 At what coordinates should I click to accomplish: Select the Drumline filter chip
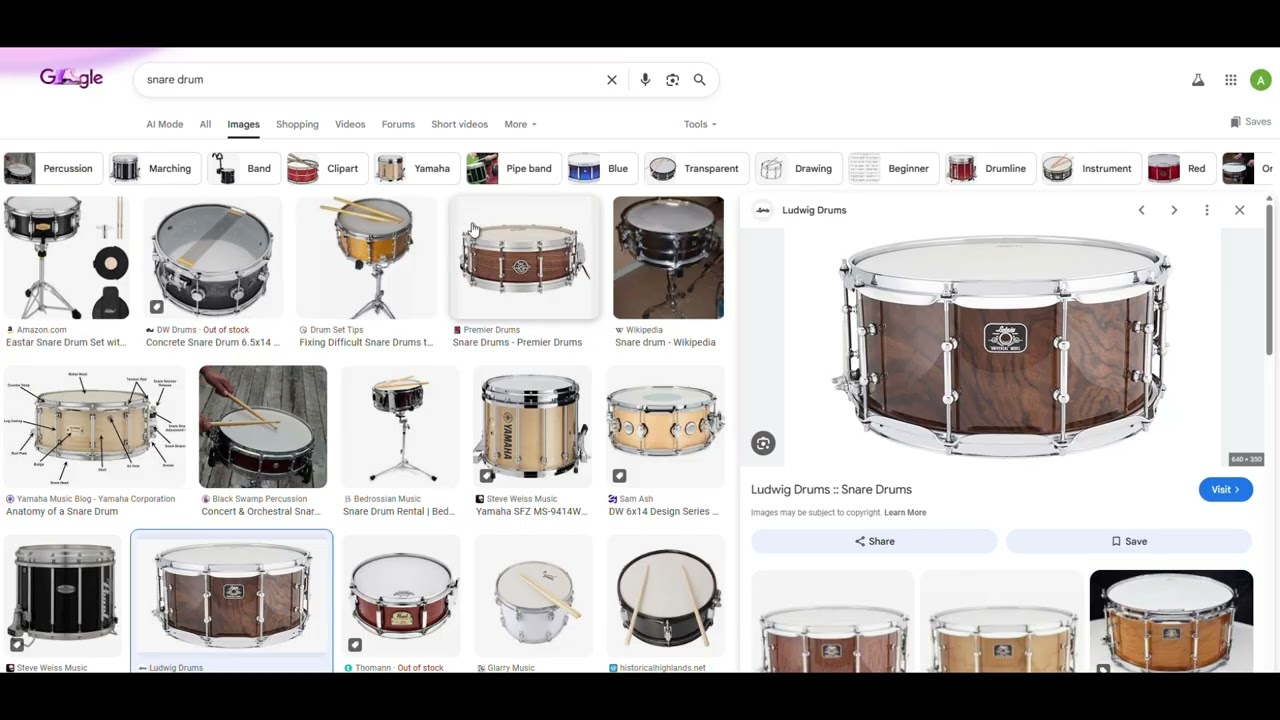tap(989, 168)
